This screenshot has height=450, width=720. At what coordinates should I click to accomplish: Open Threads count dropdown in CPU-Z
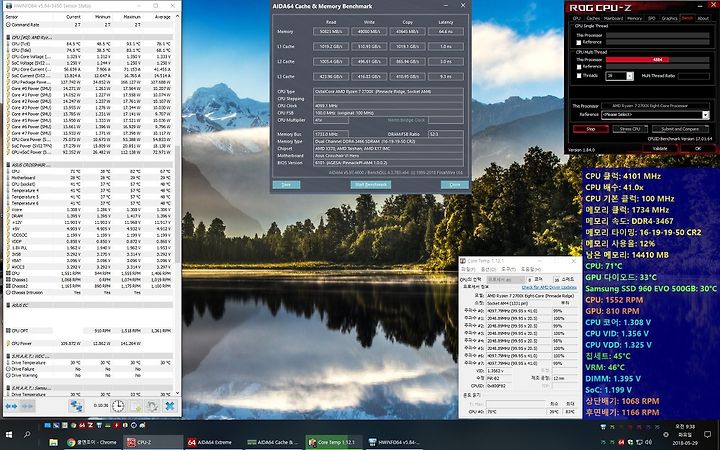coord(630,76)
